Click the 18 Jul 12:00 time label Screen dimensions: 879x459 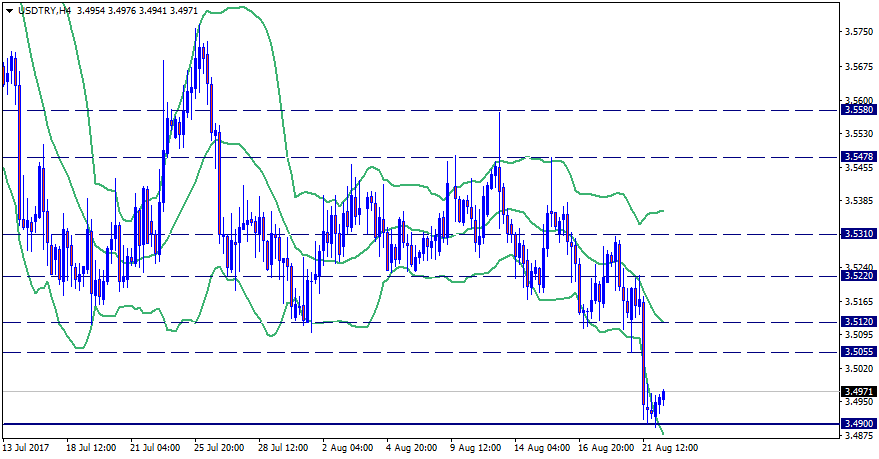coord(93,448)
